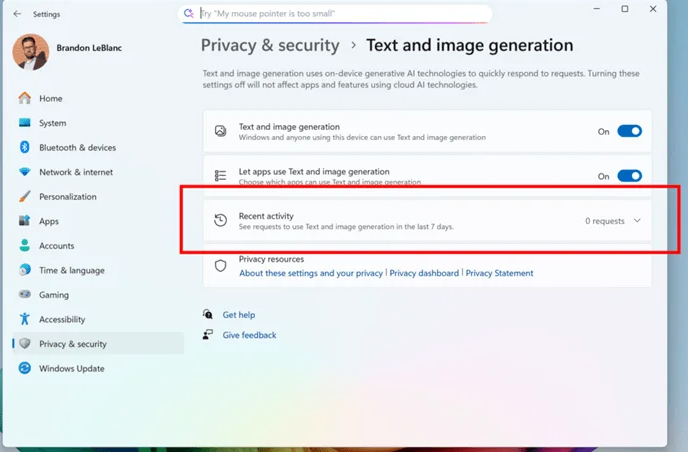The height and width of the screenshot is (452, 688).
Task: Click the Bluetooth icon in sidebar
Action: point(25,147)
